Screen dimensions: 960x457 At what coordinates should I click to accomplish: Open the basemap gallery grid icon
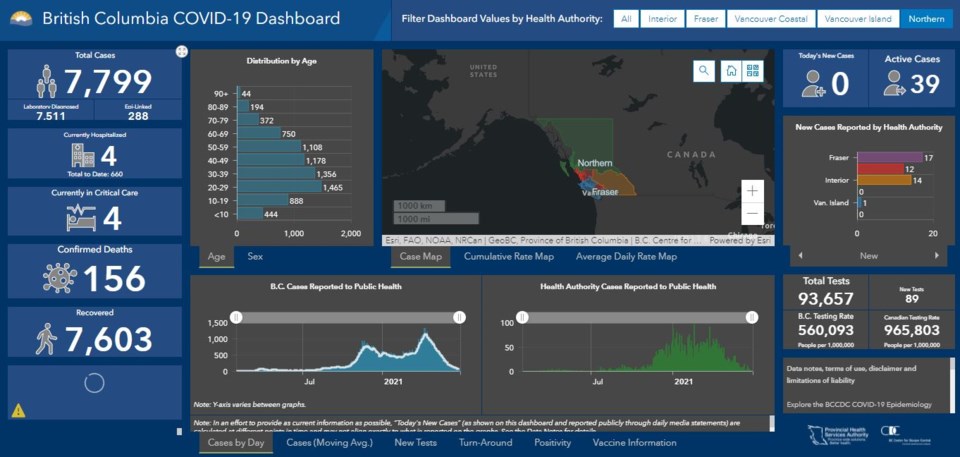[x=752, y=70]
